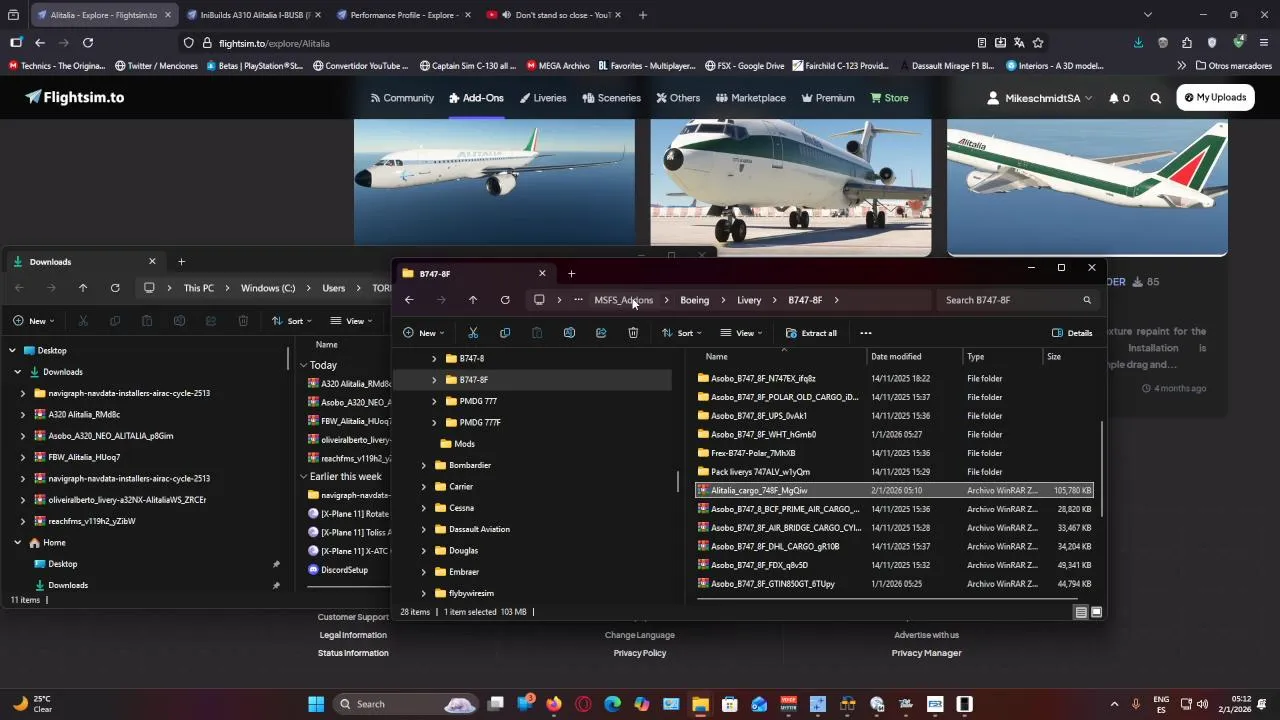Click the Privacy Manager footer link
The image size is (1280, 720).
click(x=926, y=653)
